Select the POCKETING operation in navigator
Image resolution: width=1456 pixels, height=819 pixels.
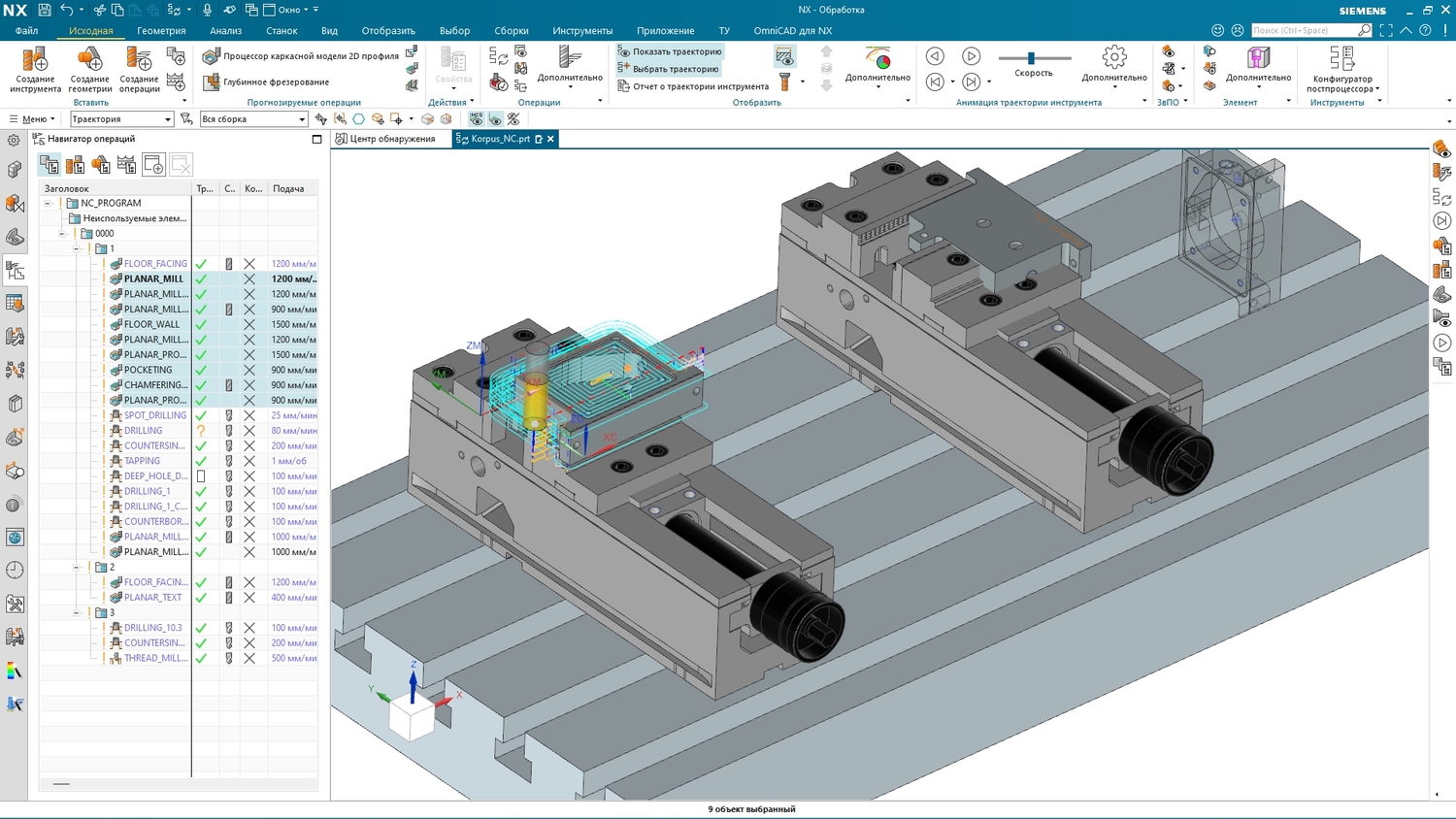148,370
